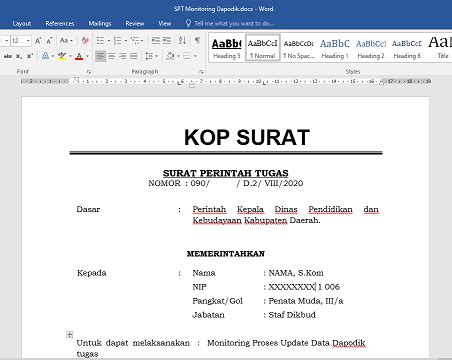Click the SURAT PERINTAH TUGAS title
This screenshot has height=360, width=452.
226,173
